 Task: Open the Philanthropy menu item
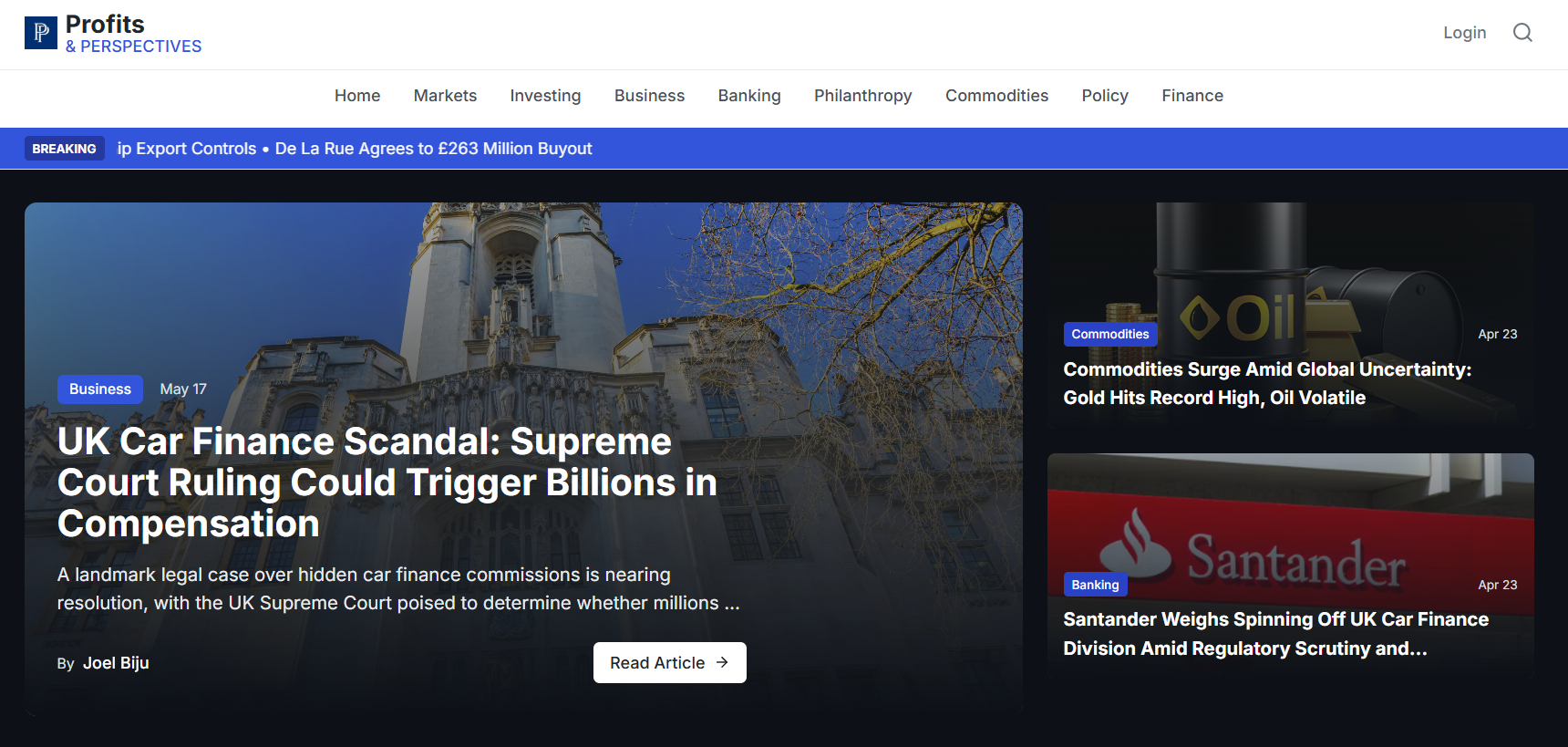coord(862,96)
